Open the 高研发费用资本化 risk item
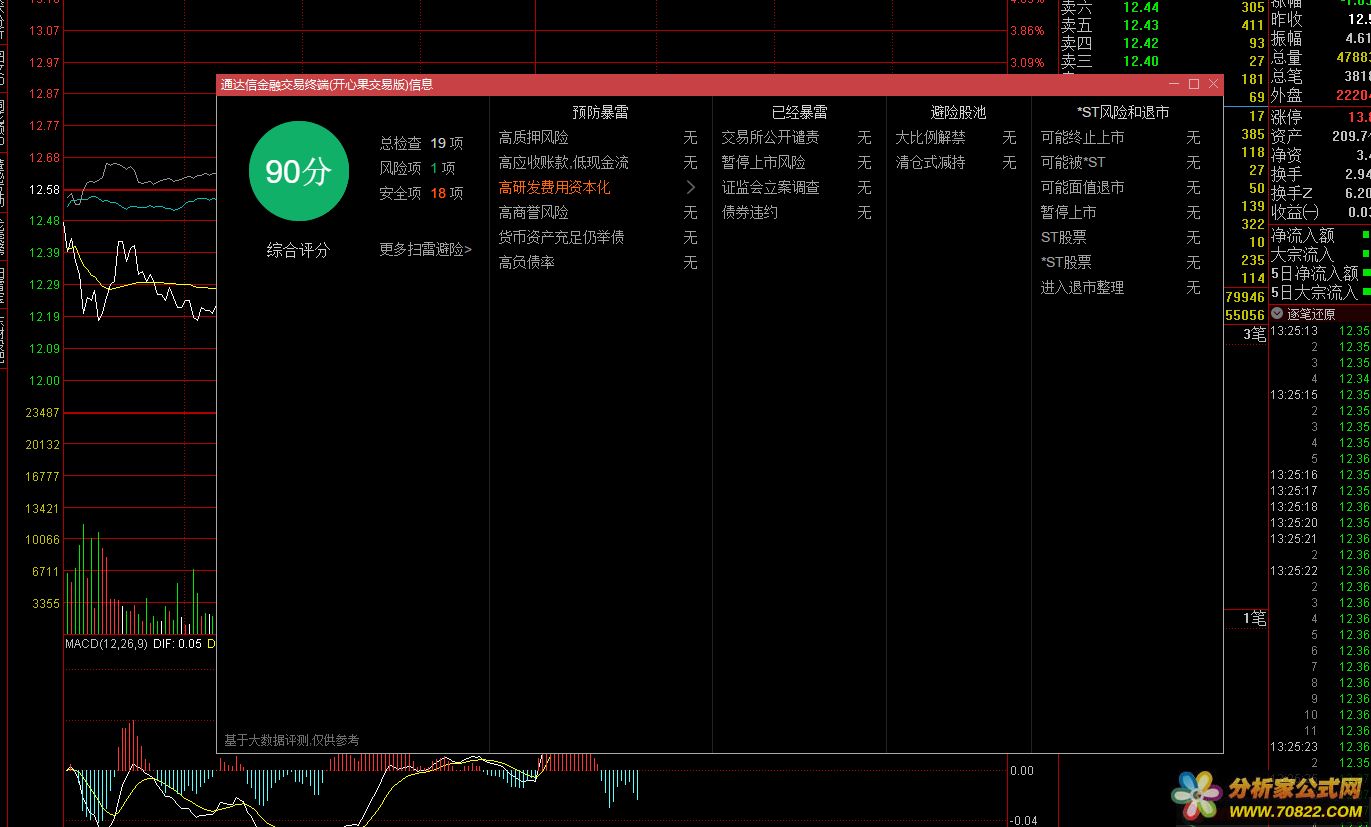Viewport: 1371px width, 827px height. pos(554,187)
